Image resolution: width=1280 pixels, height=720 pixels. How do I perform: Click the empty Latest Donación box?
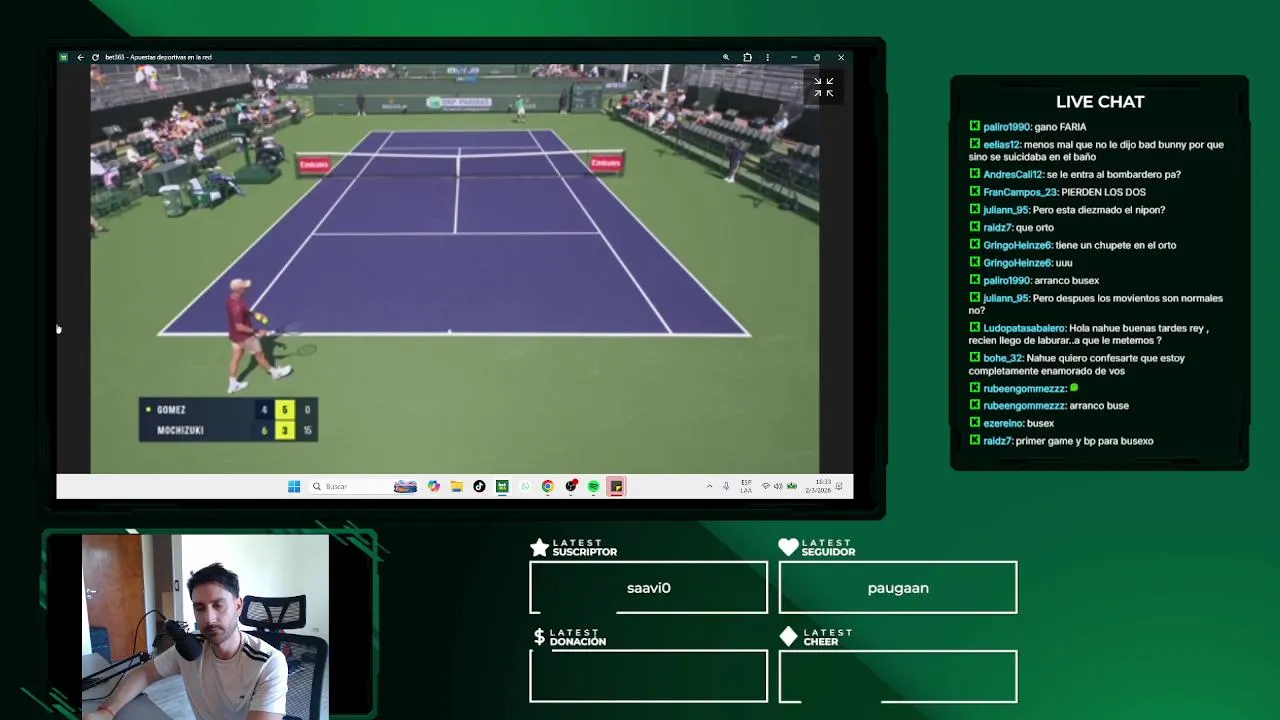[x=648, y=676]
